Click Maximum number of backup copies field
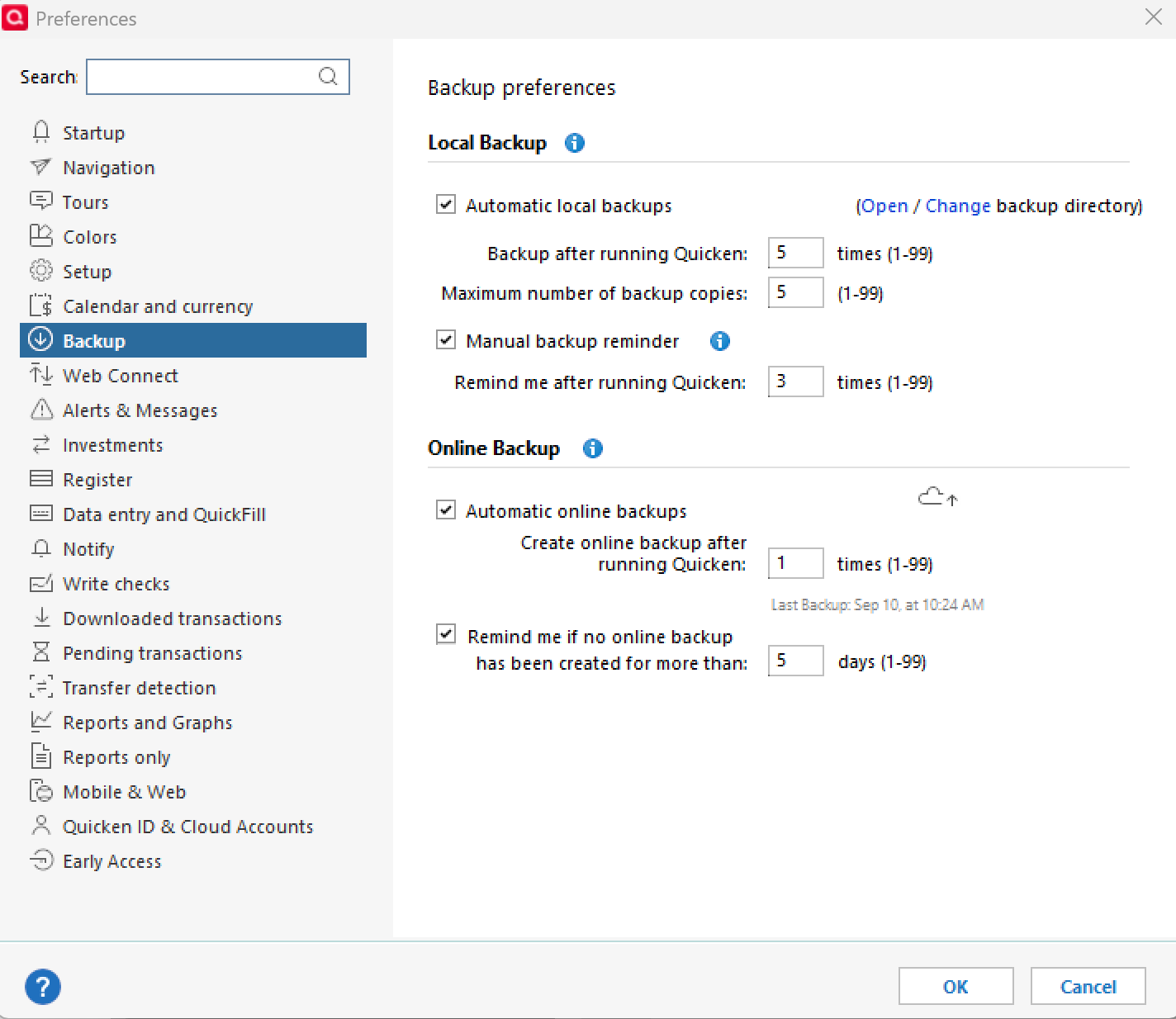 (795, 292)
